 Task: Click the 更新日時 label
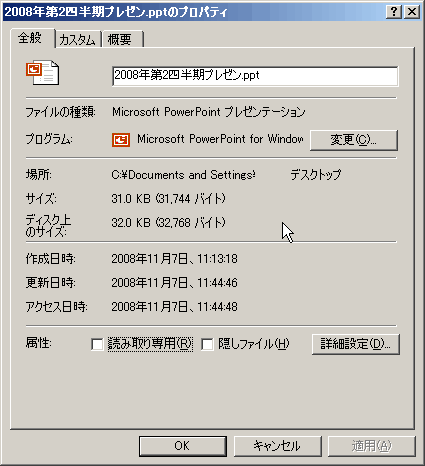pyautogui.click(x=51, y=283)
